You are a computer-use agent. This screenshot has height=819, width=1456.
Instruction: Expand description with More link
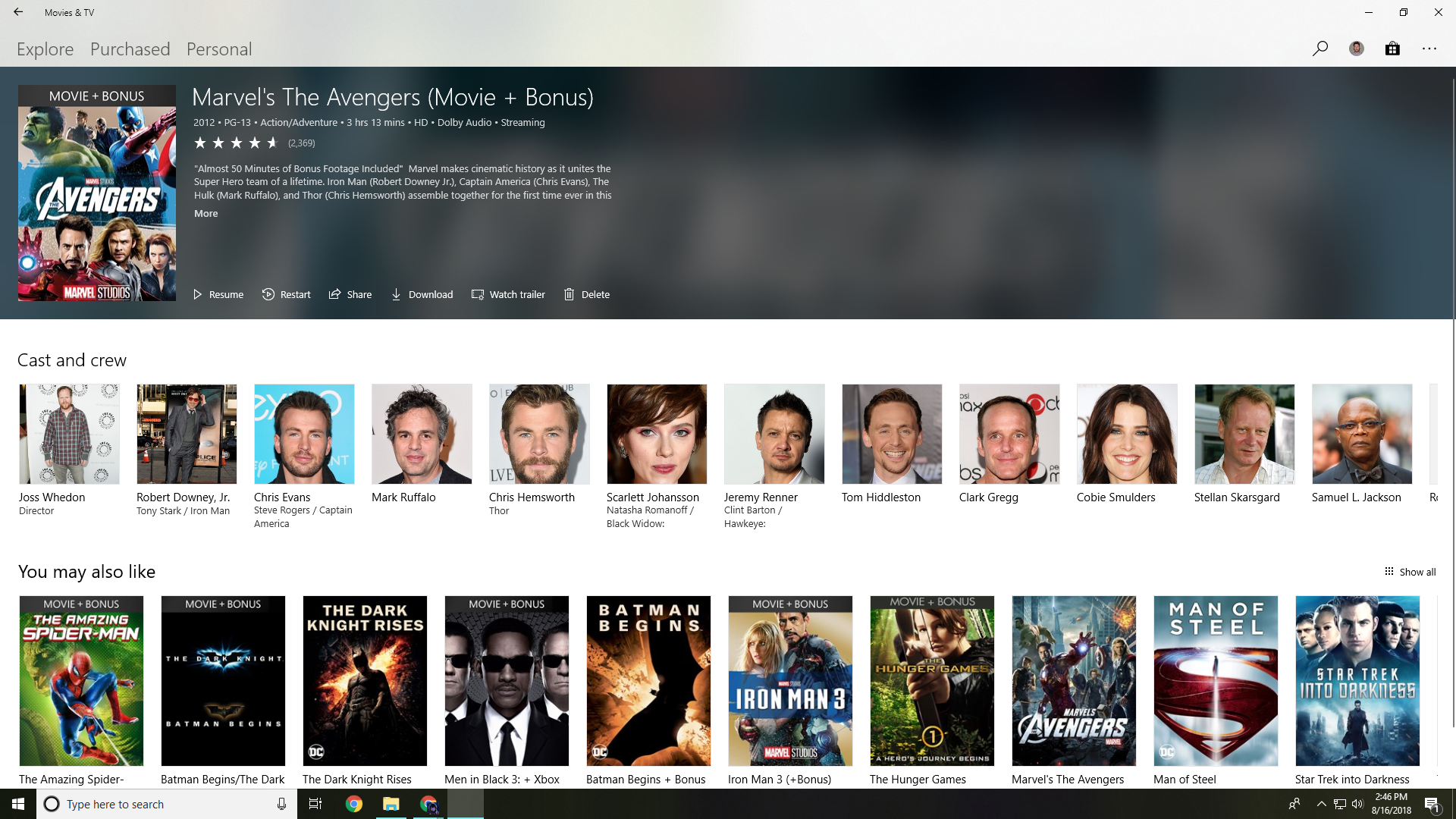click(206, 213)
